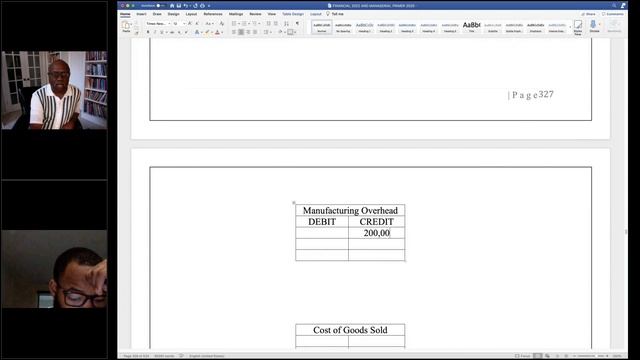Switch to Print Layout view in status bar

[538, 356]
